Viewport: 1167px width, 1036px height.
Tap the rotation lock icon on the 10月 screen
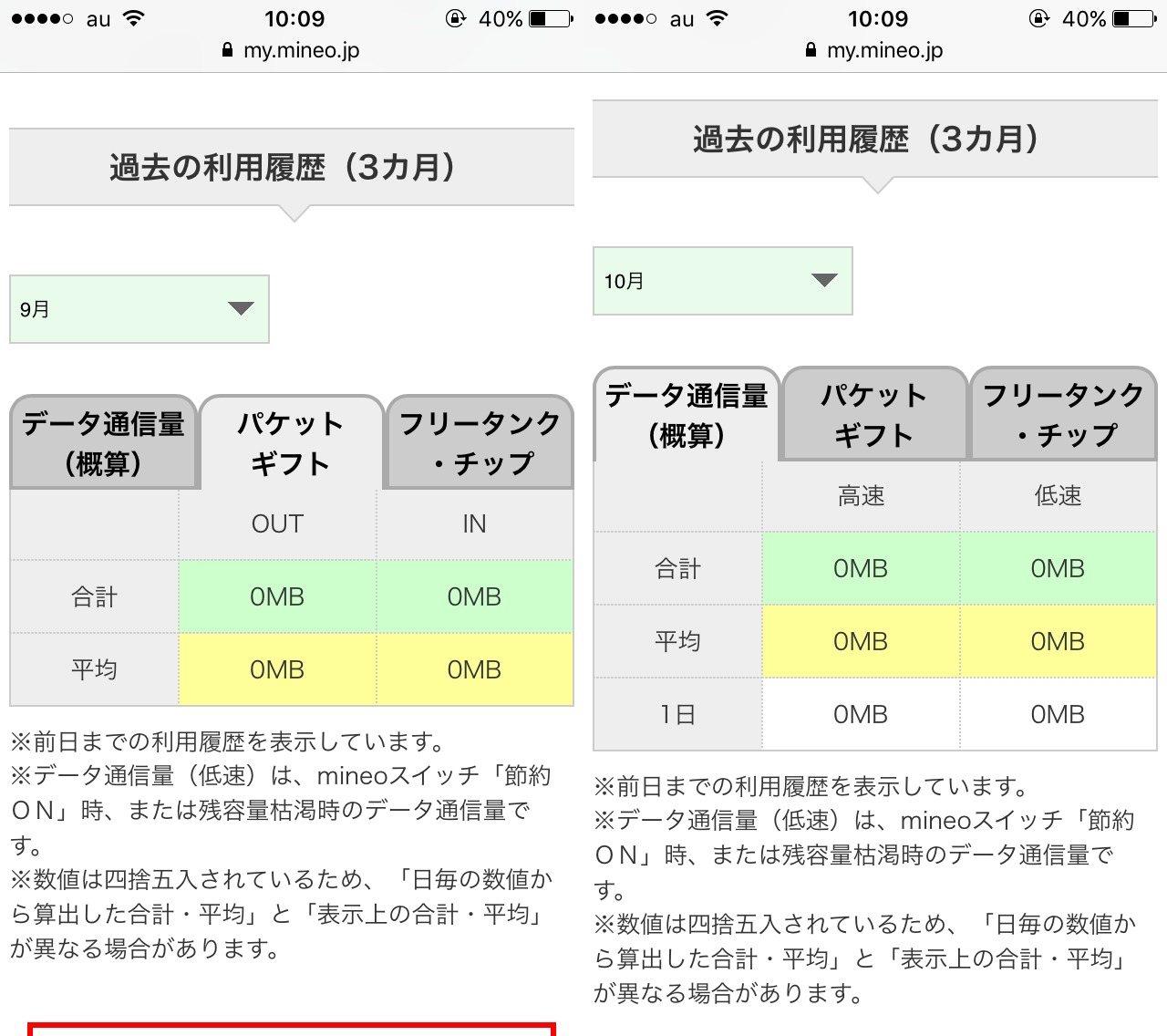pos(1039,18)
